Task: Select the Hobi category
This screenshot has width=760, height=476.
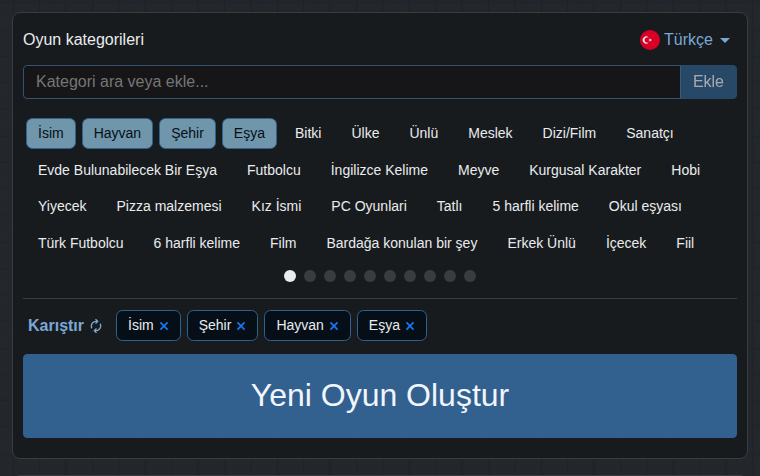Action: click(x=685, y=170)
